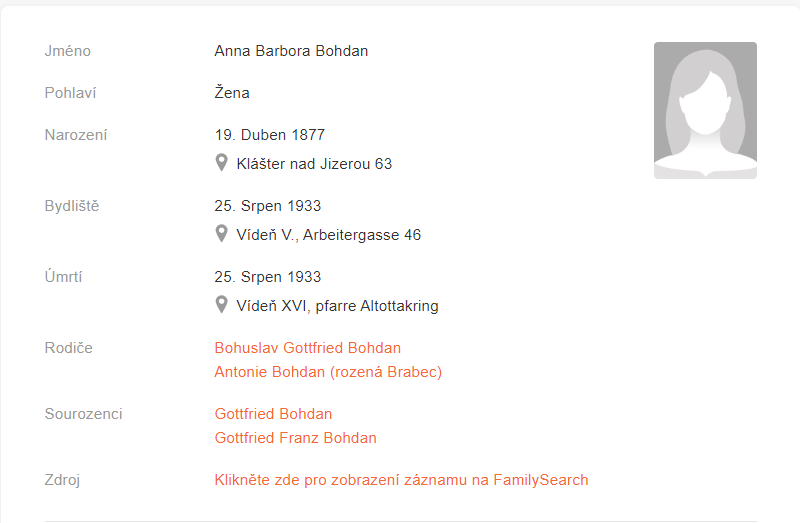Click the FamilySearch source record link
Screen dimensions: 800x523
(402, 480)
